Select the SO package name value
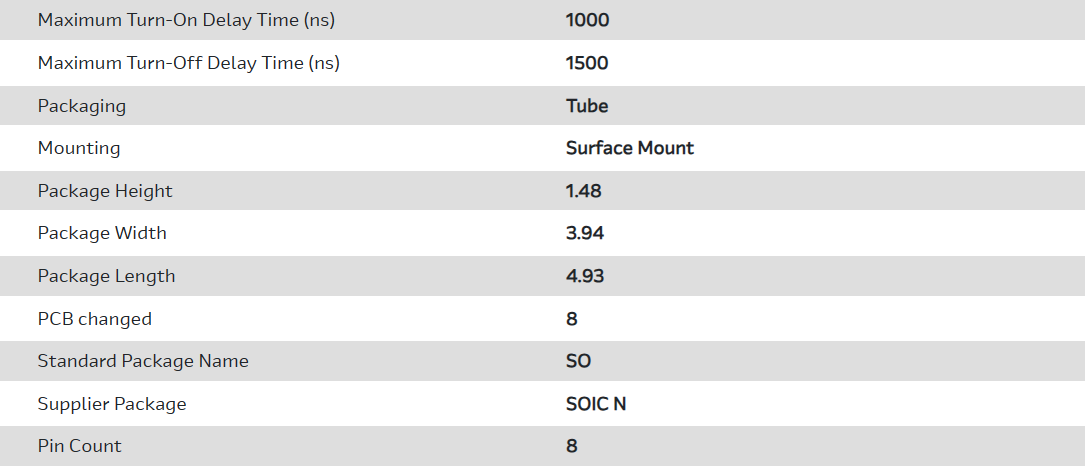This screenshot has height=467, width=1085. coord(579,361)
